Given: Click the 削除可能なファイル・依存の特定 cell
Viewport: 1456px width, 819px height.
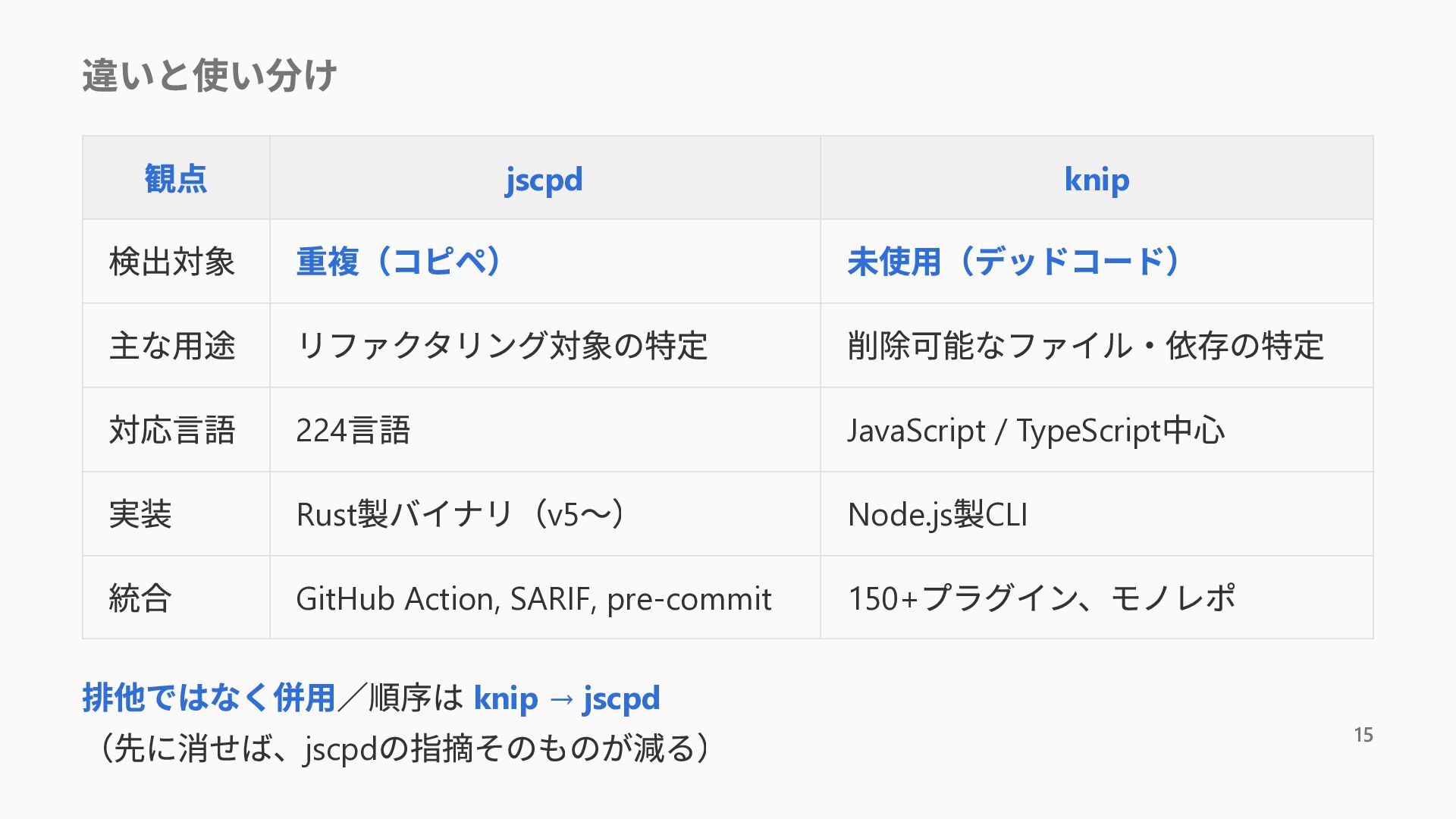Looking at the screenshot, I should (x=1097, y=346).
